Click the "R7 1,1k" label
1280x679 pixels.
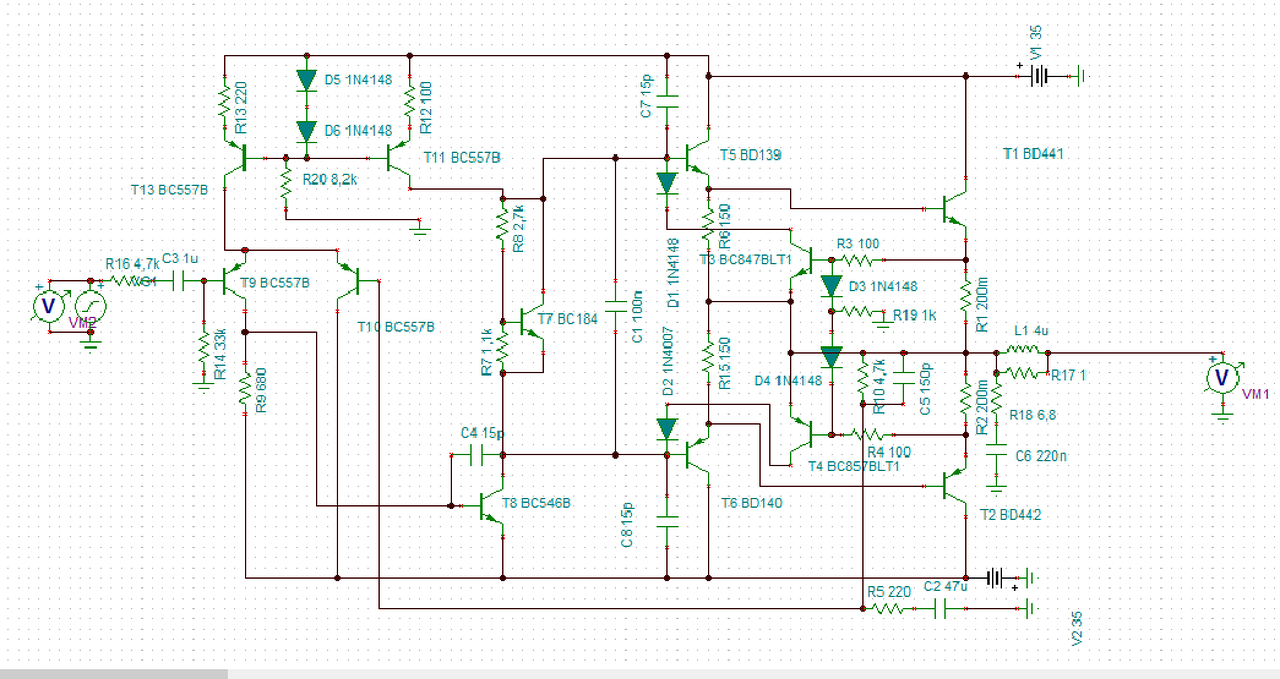pos(486,352)
